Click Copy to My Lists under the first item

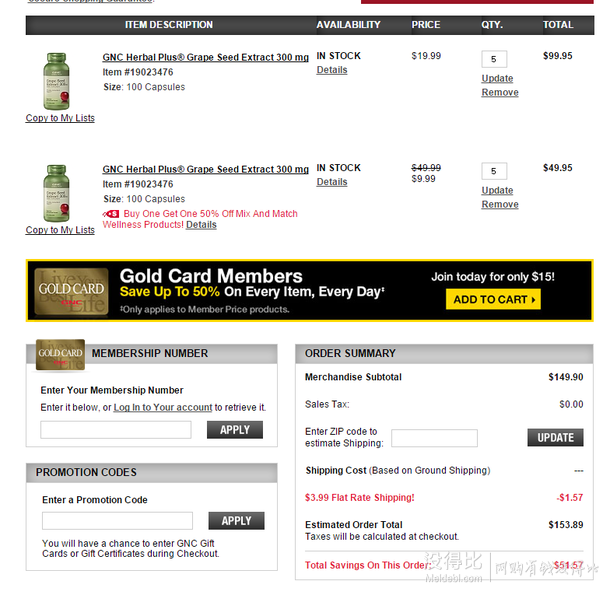pos(60,118)
